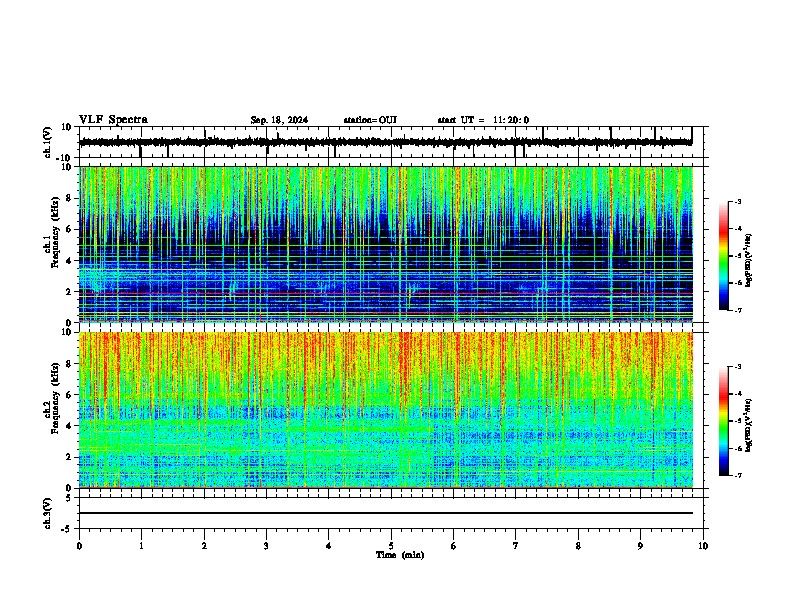Click the flat ch.3 voltage trace line
Viewport: 792px width, 612px height.
[x=386, y=513]
